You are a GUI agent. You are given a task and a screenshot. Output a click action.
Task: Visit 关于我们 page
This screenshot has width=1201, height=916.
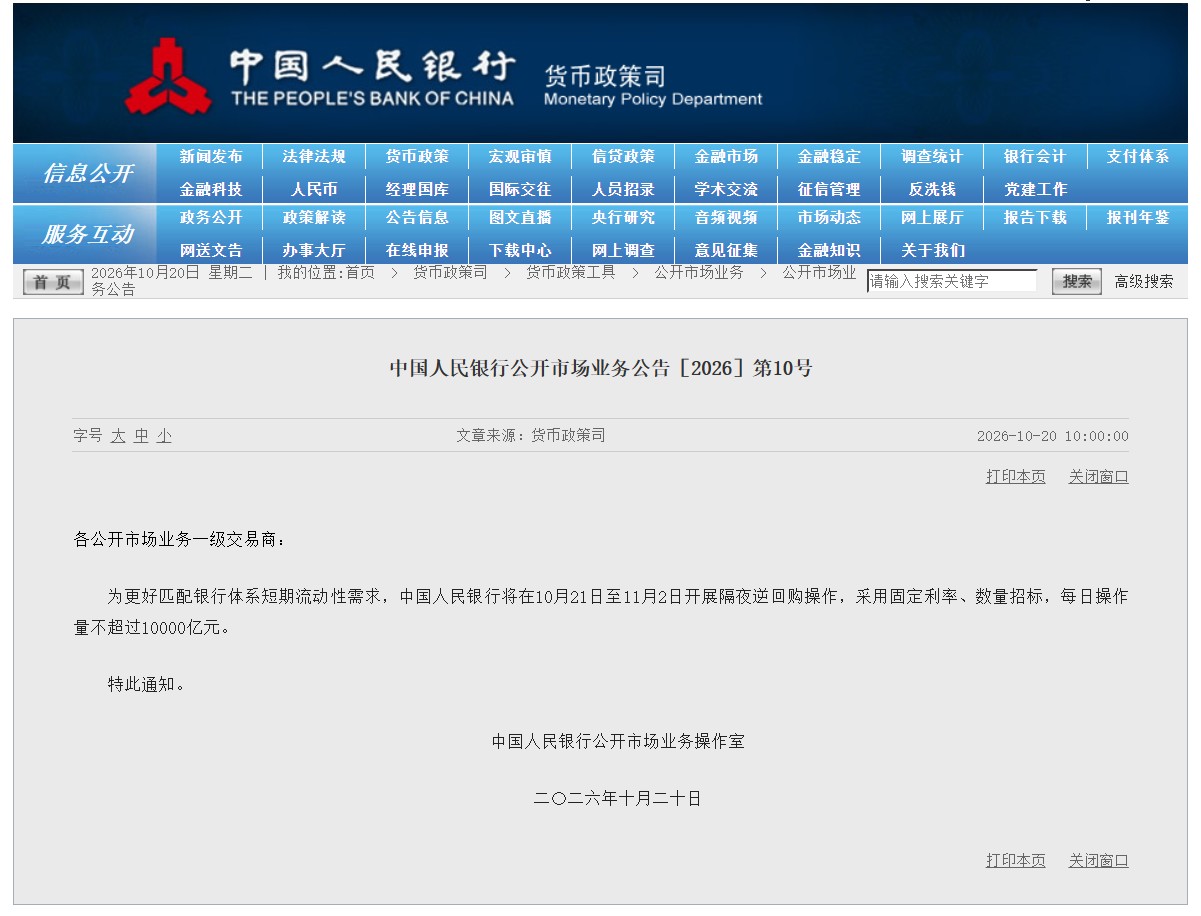[932, 250]
